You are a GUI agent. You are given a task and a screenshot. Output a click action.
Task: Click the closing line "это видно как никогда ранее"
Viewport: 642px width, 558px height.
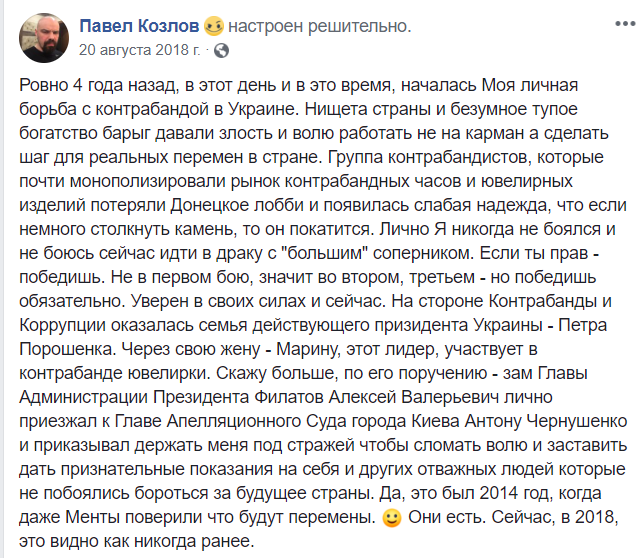coord(137,541)
